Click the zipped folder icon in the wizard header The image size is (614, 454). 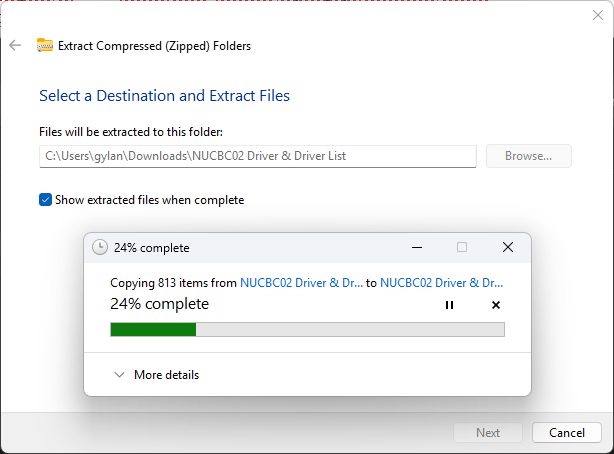pyautogui.click(x=45, y=45)
